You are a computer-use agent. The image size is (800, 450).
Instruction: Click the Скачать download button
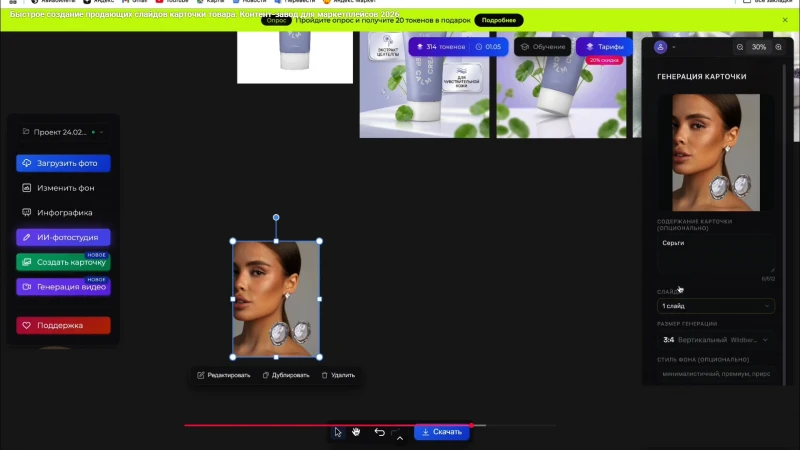click(441, 432)
